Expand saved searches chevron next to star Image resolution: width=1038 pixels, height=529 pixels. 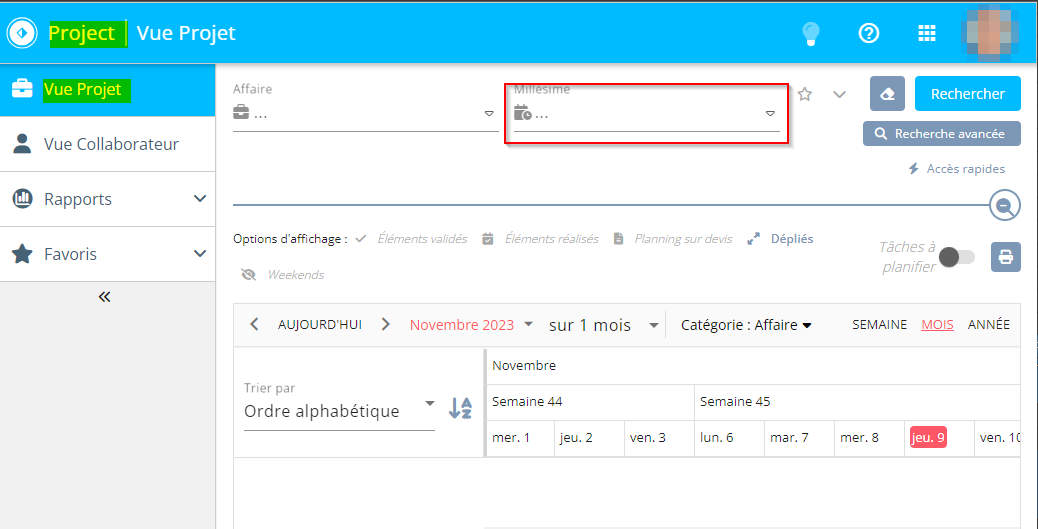point(839,94)
